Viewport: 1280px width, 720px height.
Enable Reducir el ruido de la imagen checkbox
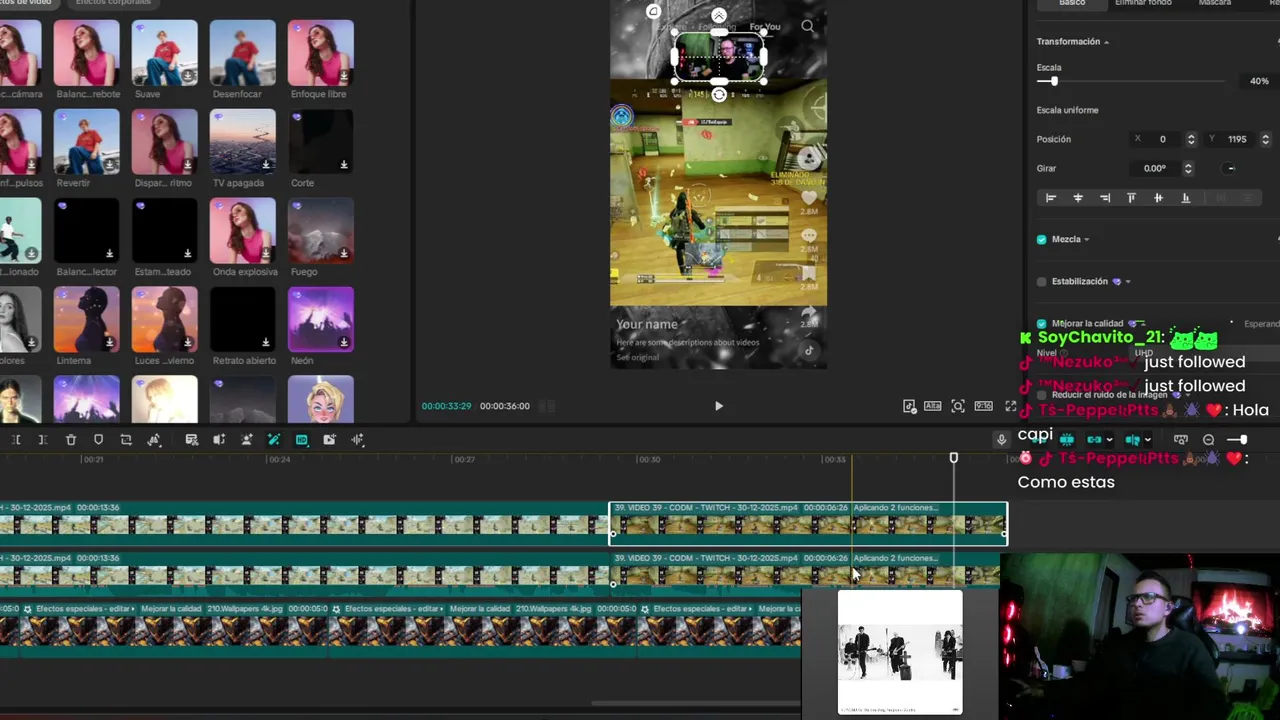(1042, 395)
